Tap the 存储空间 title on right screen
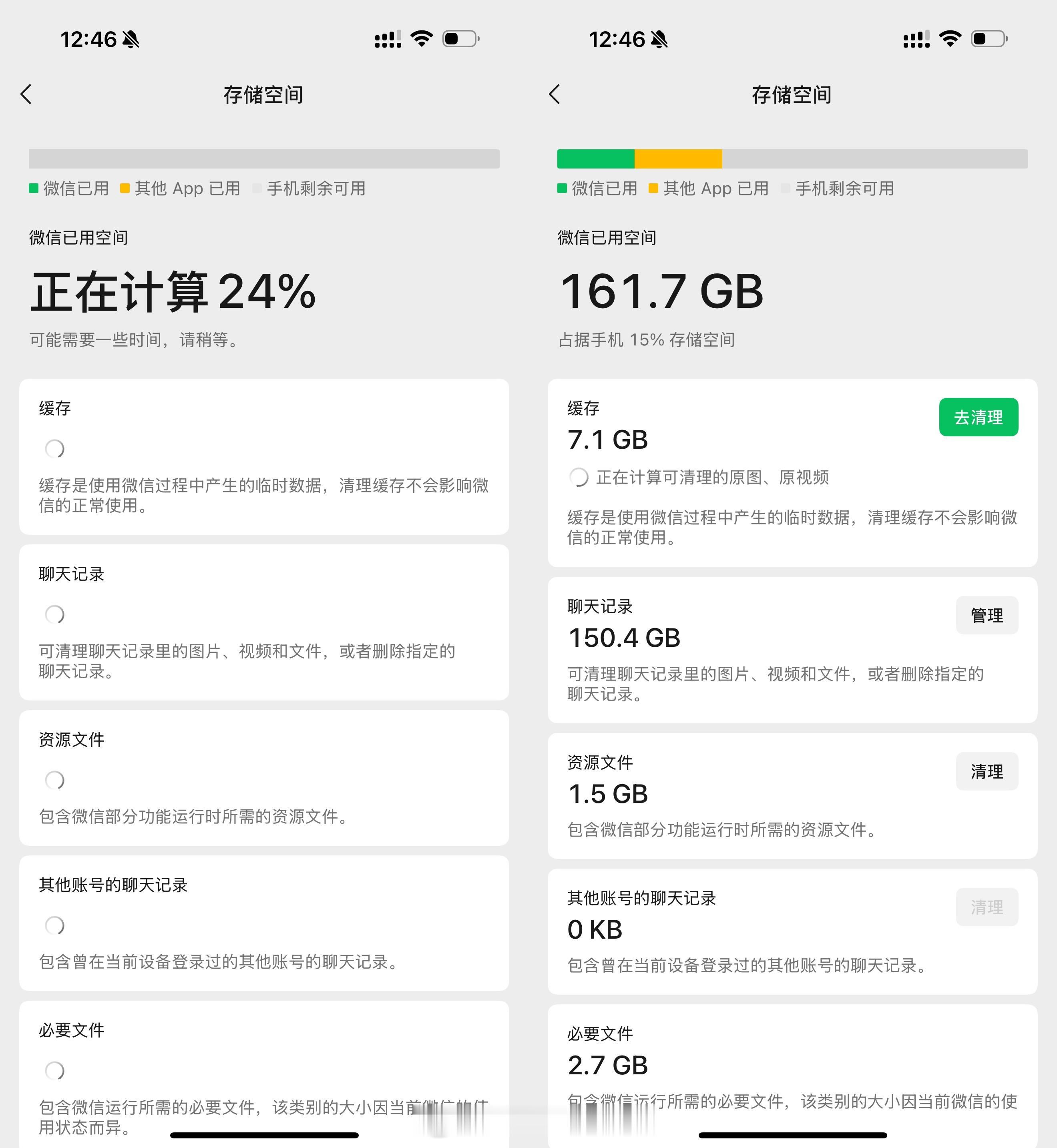This screenshot has height=1148, width=1057. [792, 94]
